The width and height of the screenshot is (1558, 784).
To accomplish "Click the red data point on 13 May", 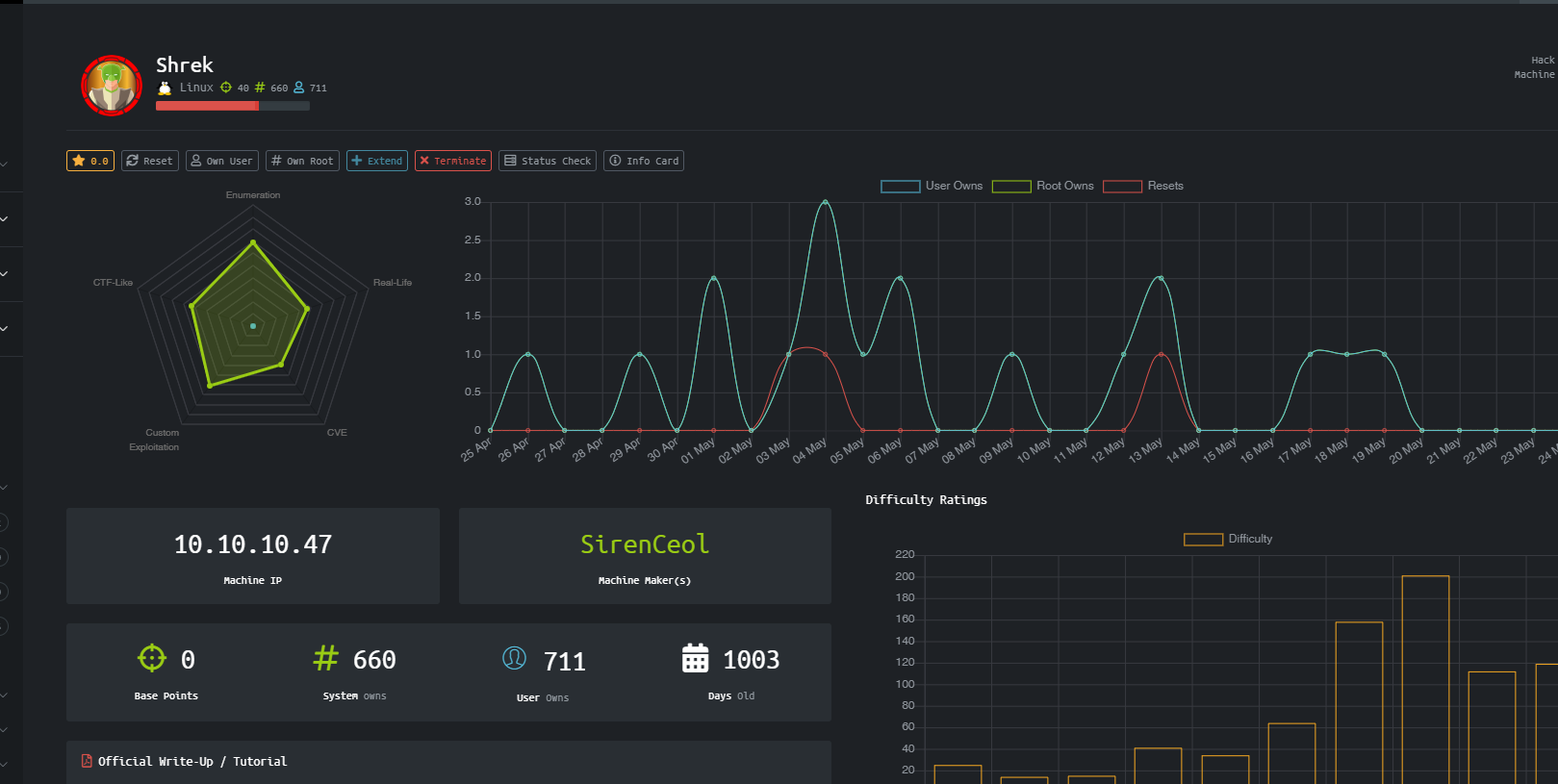I will click(x=1162, y=355).
